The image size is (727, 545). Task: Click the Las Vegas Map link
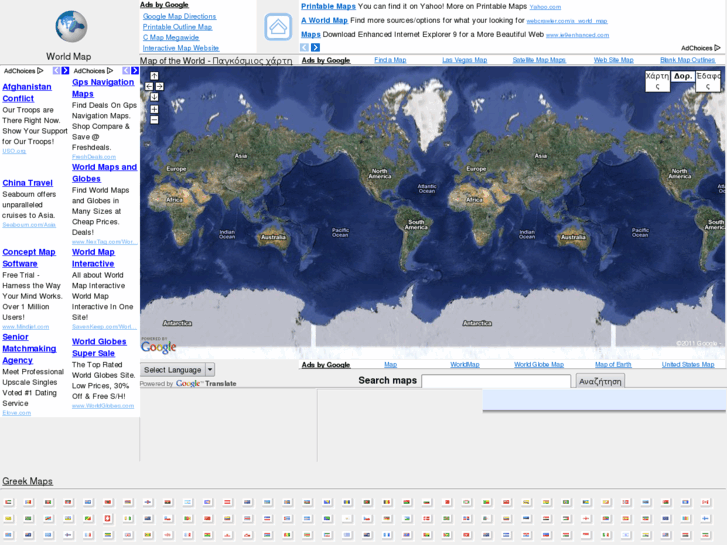(x=465, y=60)
